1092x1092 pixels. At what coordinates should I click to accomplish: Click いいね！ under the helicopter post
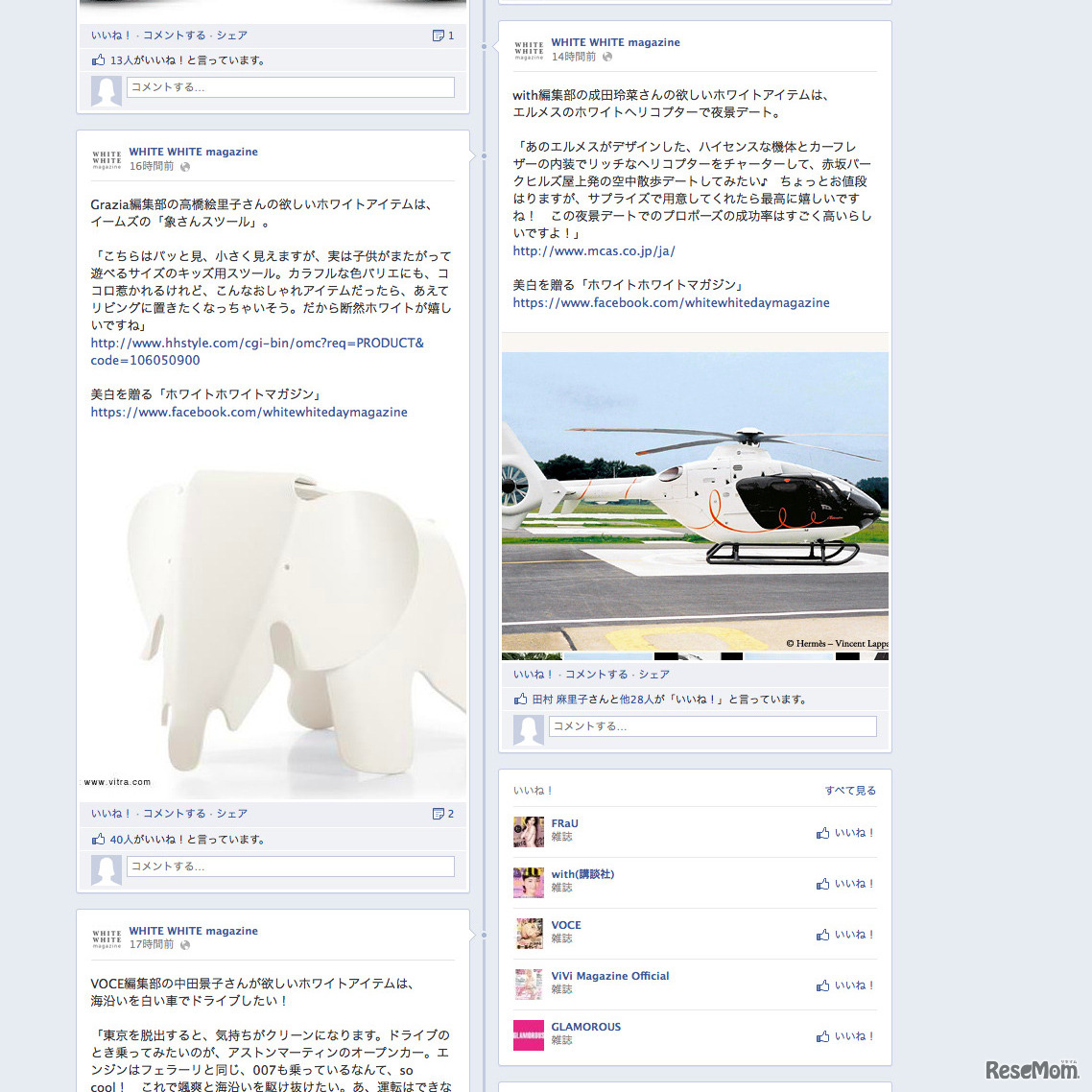coord(534,675)
